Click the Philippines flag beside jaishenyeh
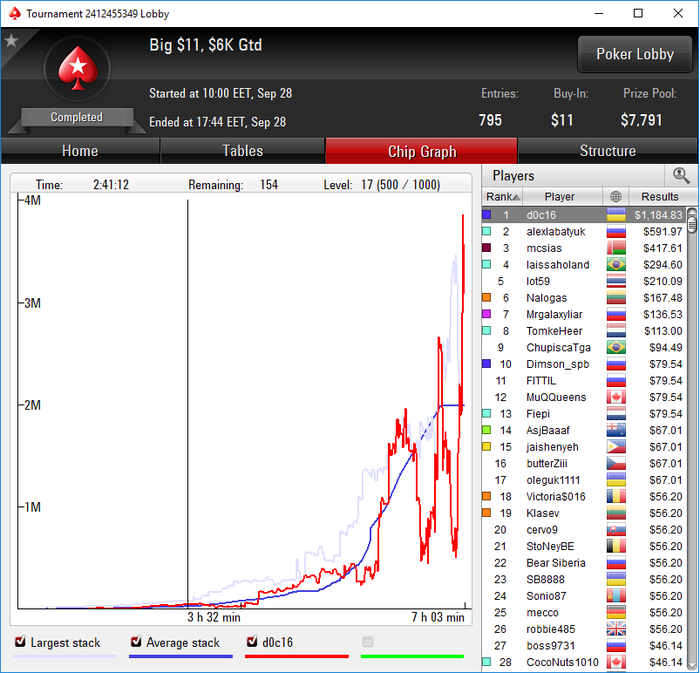This screenshot has width=700, height=673. (x=616, y=447)
